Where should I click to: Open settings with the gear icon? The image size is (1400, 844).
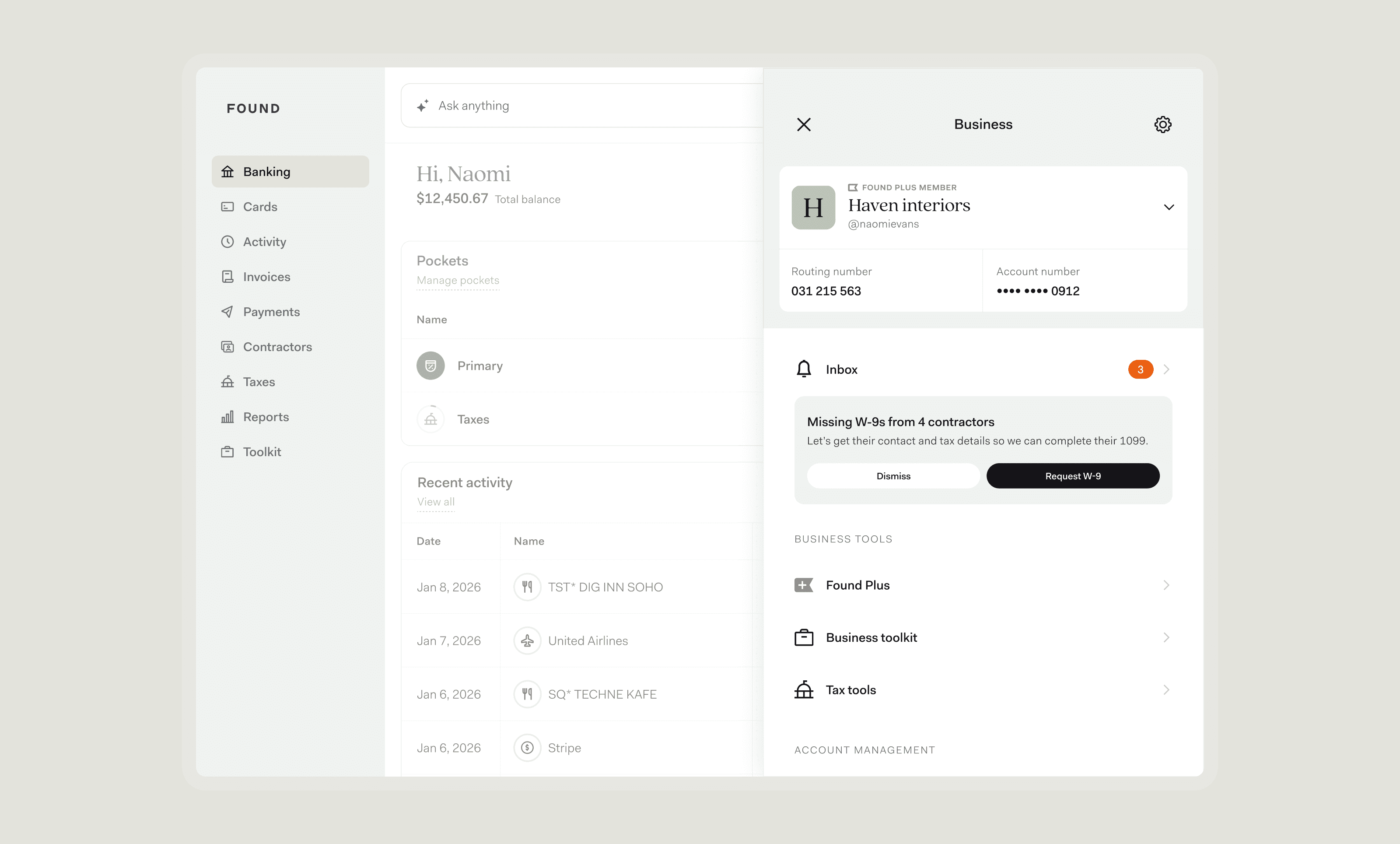coord(1162,124)
